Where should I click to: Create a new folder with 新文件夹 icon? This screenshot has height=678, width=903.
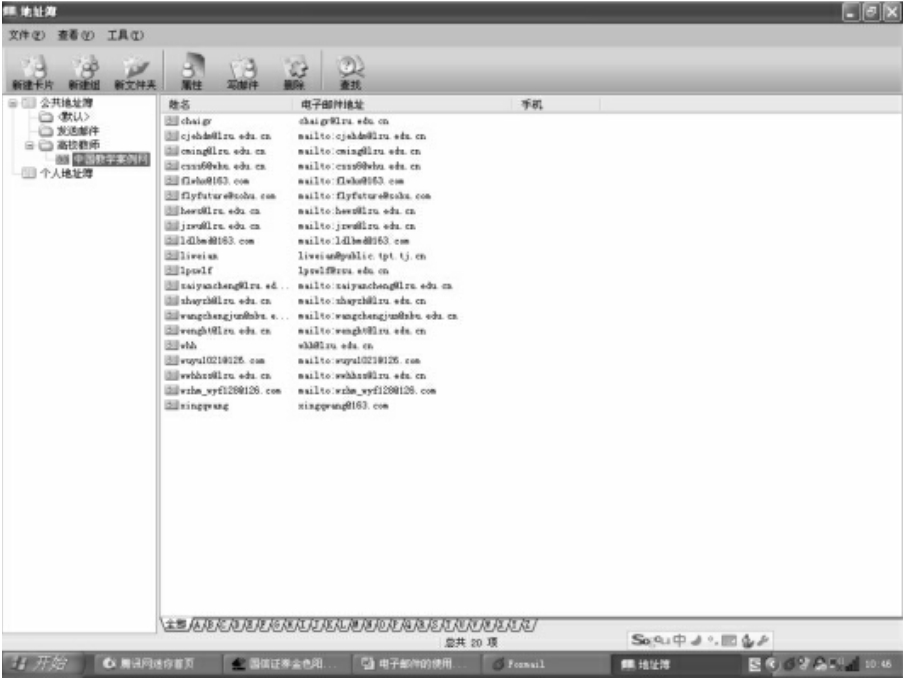(135, 72)
